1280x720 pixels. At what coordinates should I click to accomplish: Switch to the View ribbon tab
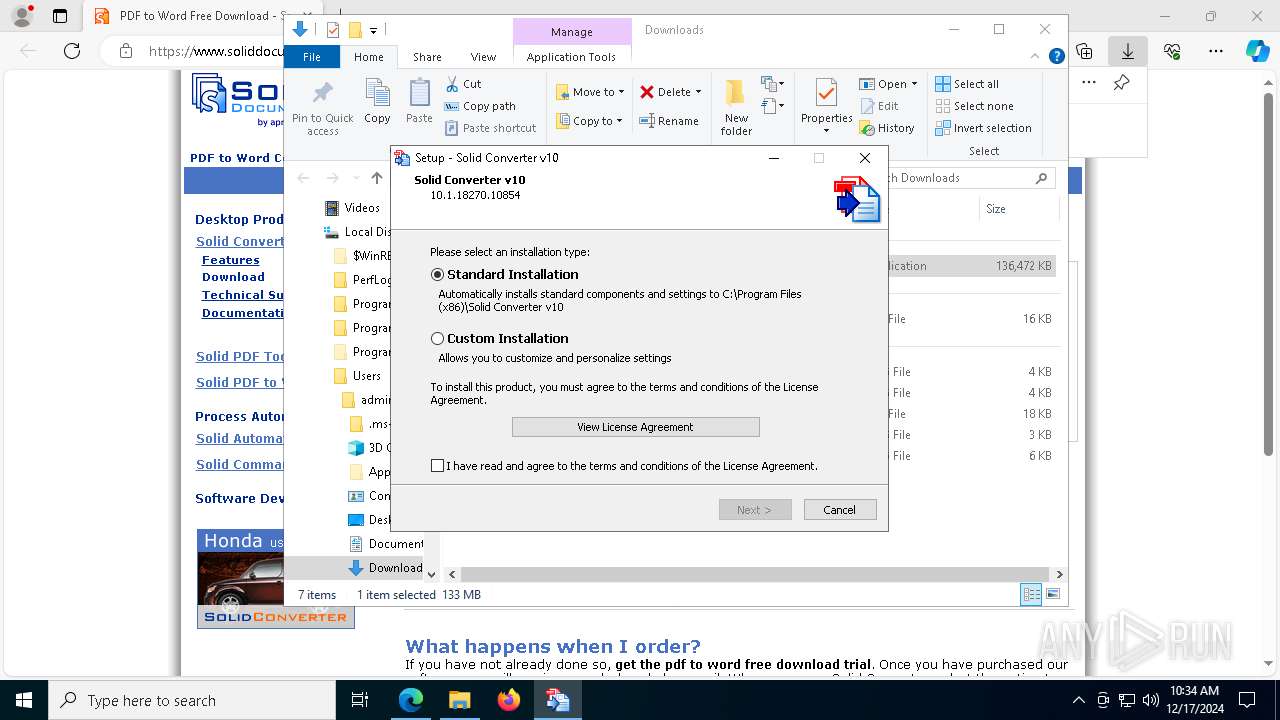coord(483,57)
